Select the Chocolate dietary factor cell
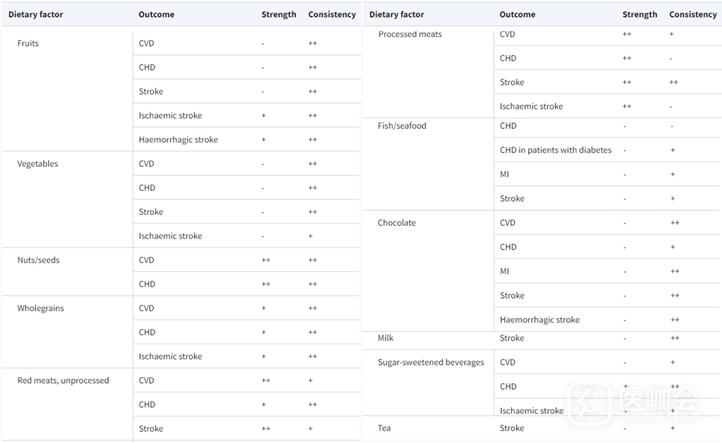 397,223
